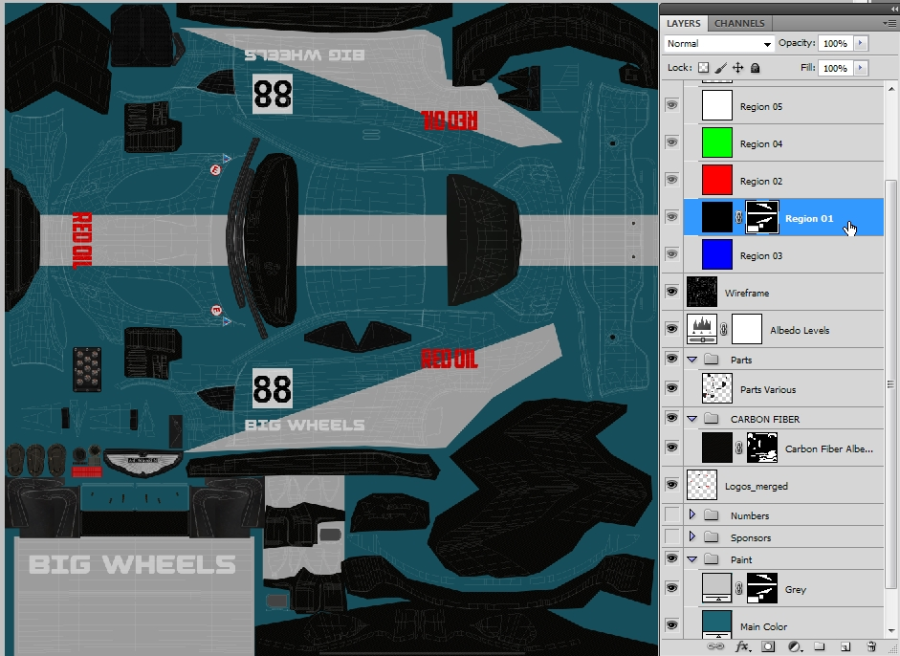Open the Opacity slider arrow
Screen dimensions: 900x656
(860, 43)
